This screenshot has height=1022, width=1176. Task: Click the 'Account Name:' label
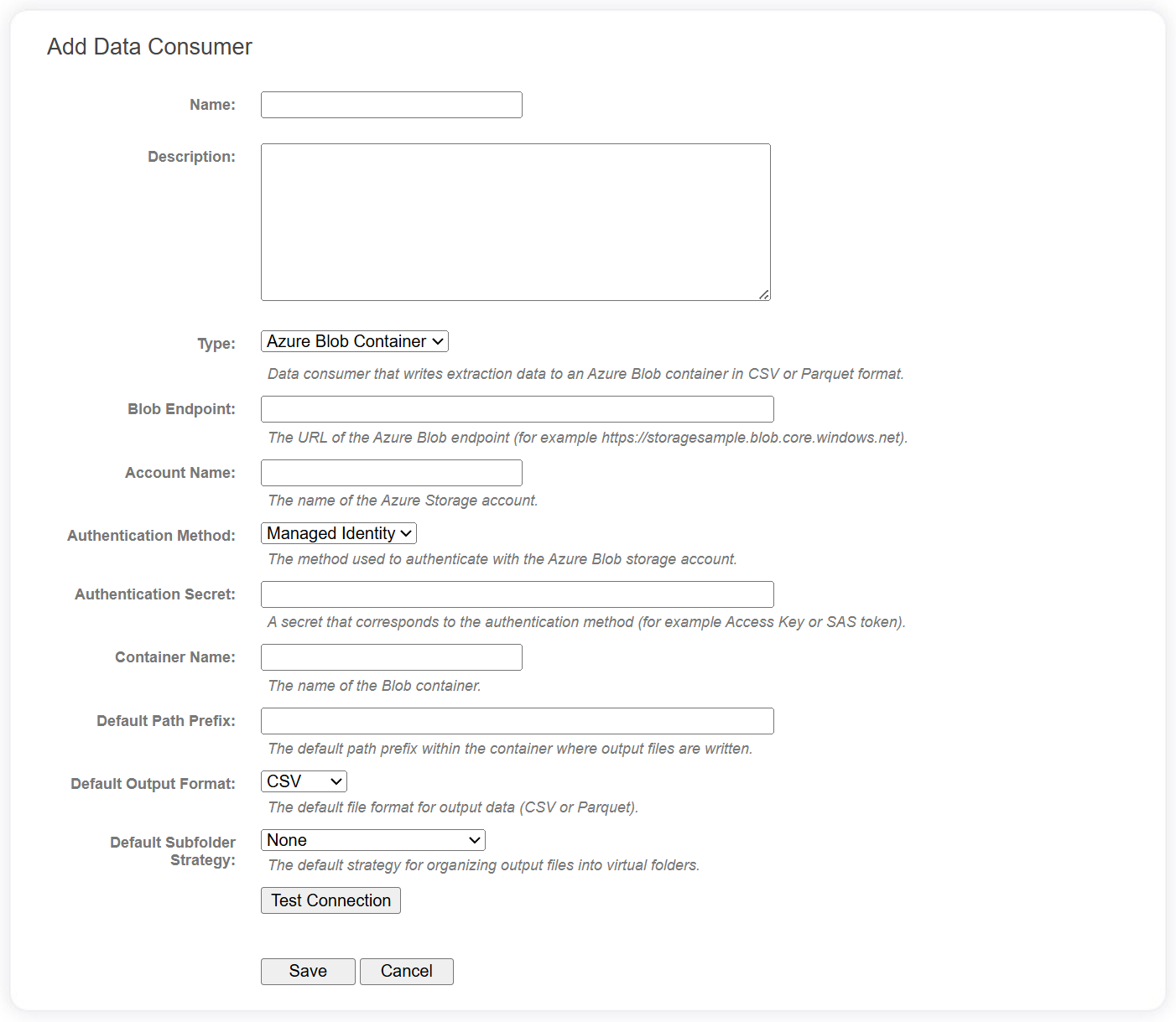[x=180, y=473]
